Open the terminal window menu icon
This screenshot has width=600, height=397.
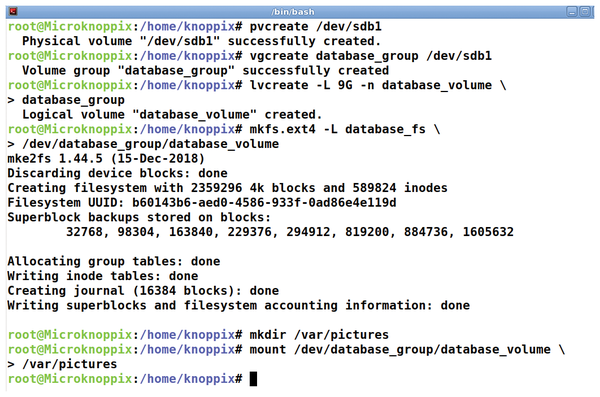tap(13, 11)
